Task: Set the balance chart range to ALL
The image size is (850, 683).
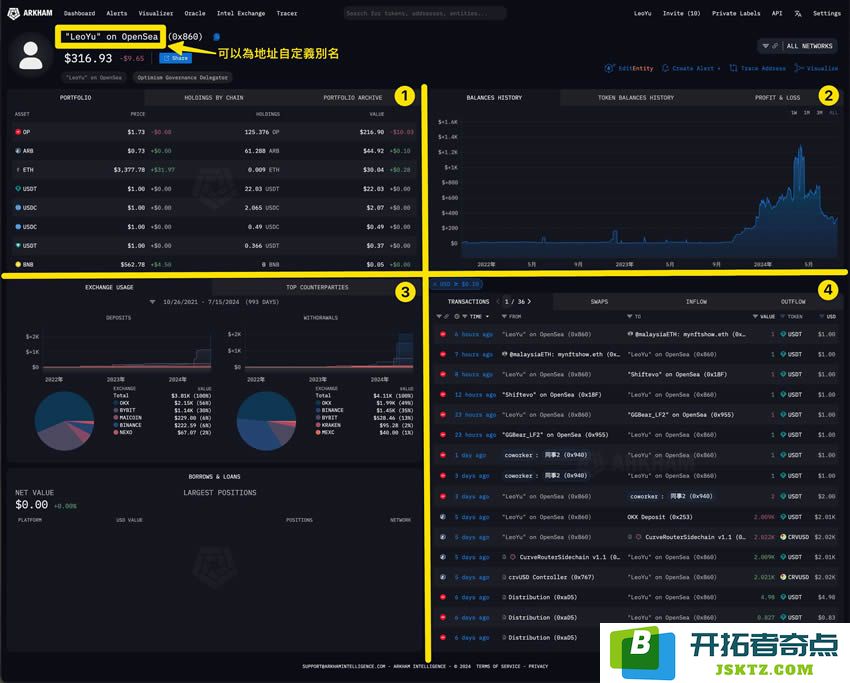Action: (833, 113)
